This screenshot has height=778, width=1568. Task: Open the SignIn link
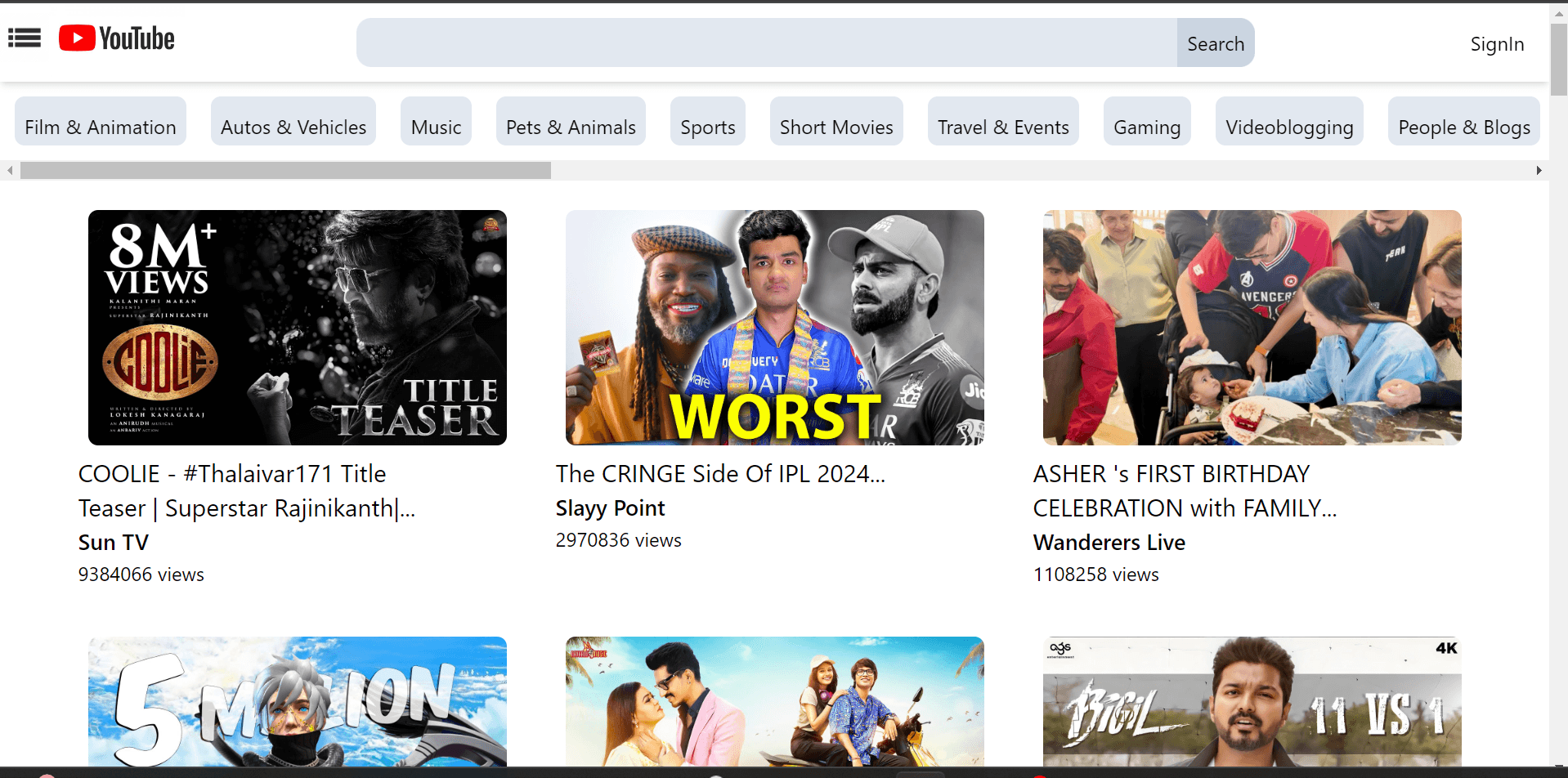[x=1497, y=44]
